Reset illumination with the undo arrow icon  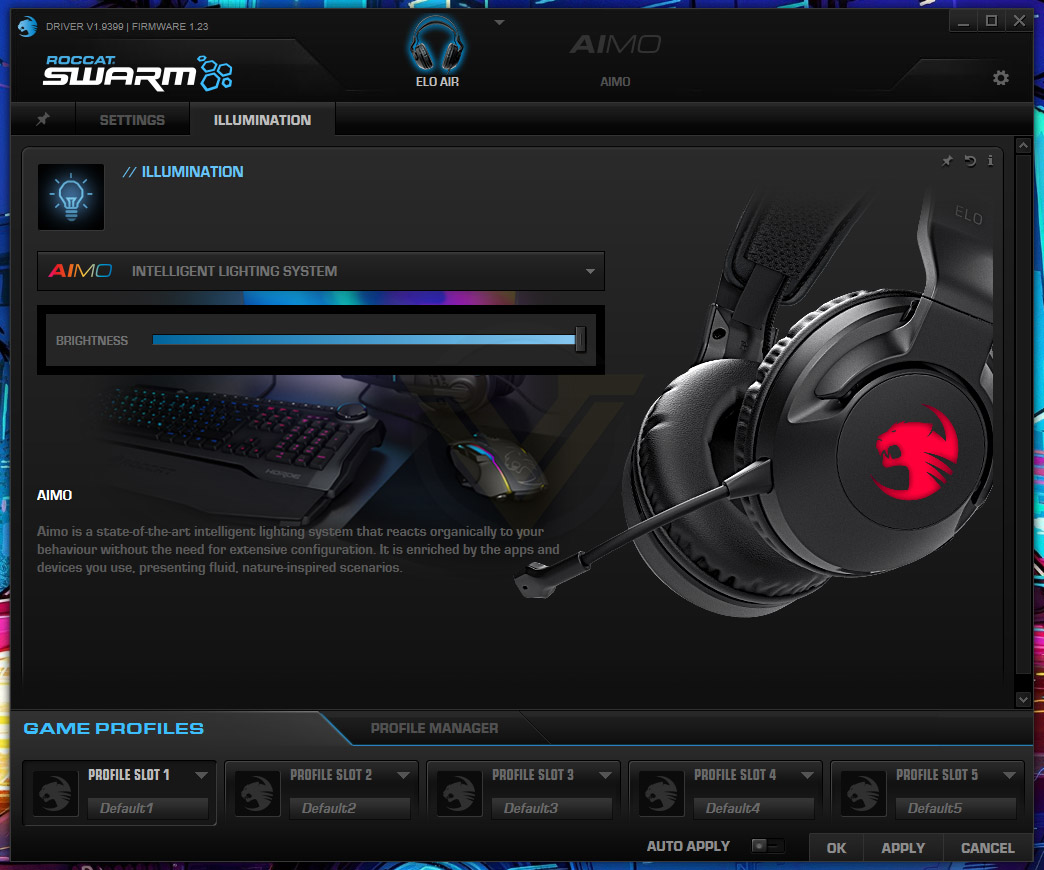click(969, 160)
